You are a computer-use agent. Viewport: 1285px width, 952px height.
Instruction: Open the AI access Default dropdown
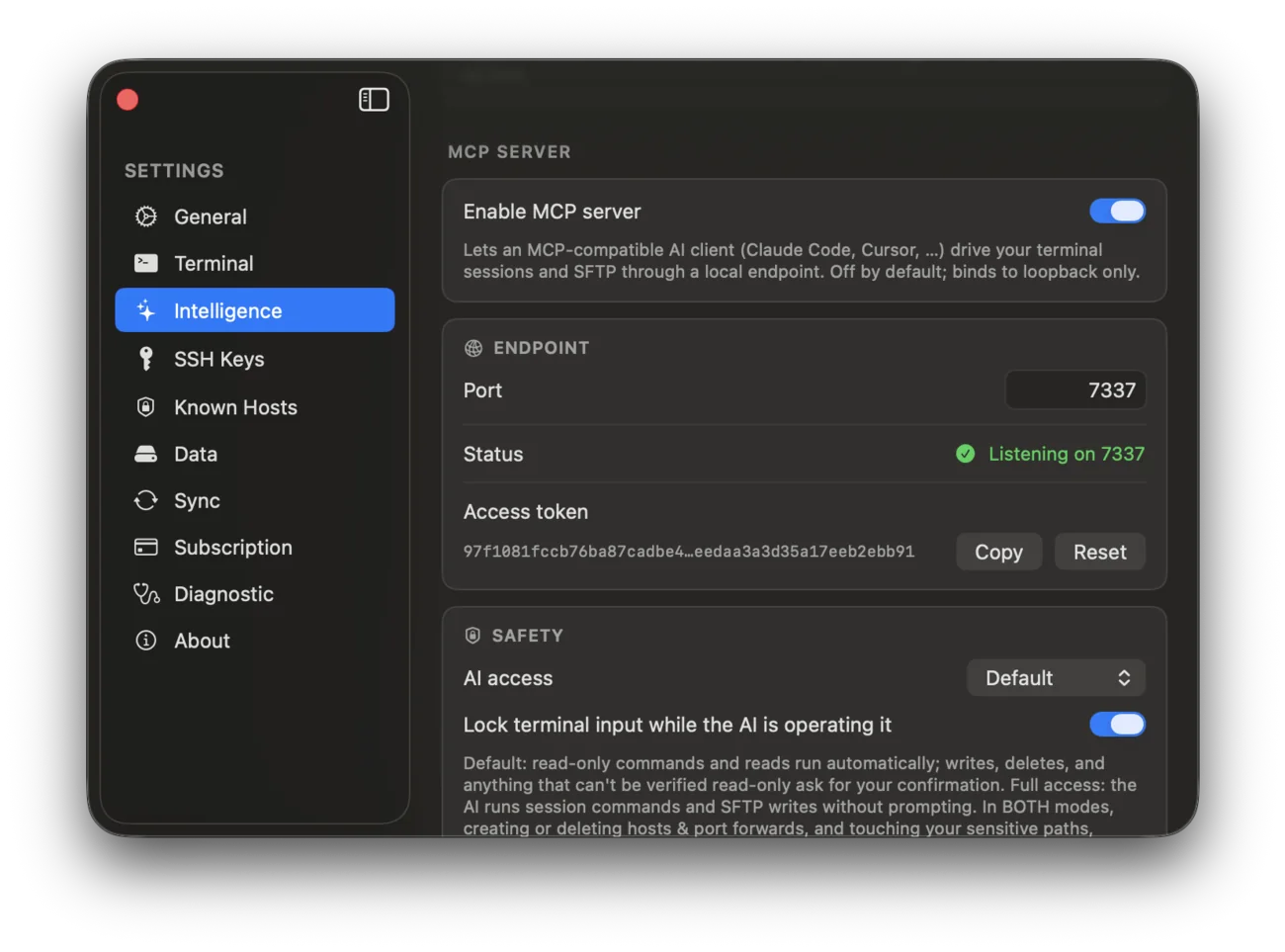[x=1056, y=678]
